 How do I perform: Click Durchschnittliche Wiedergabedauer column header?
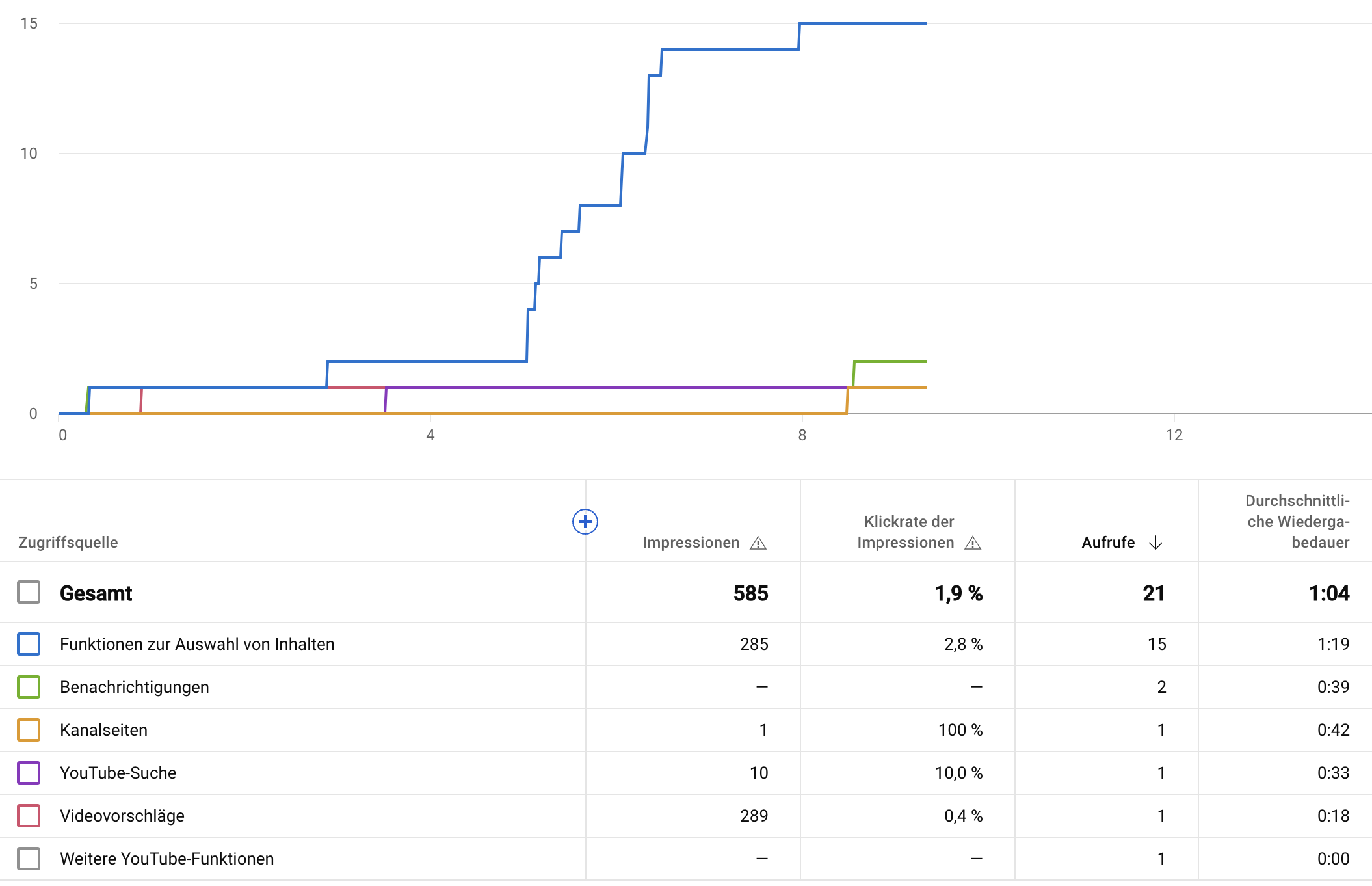point(1297,522)
